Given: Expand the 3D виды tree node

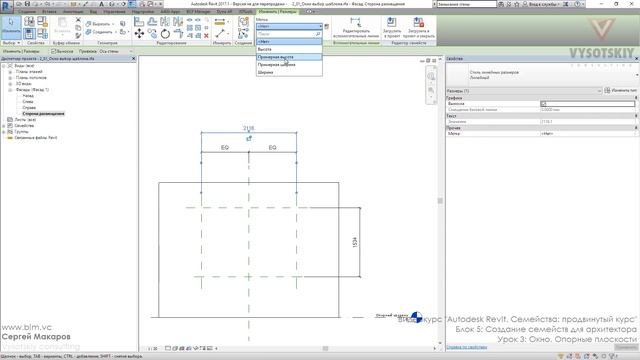Looking at the screenshot, I should (10, 84).
